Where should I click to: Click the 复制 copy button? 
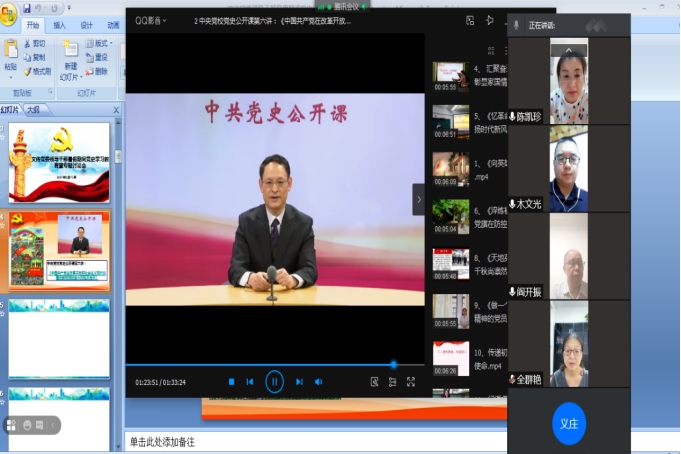(38, 57)
